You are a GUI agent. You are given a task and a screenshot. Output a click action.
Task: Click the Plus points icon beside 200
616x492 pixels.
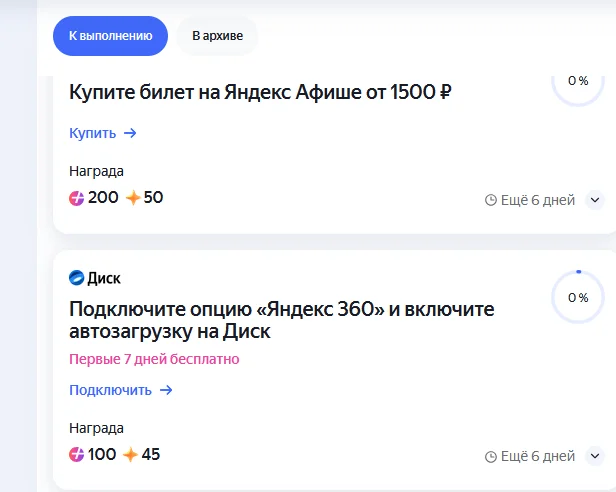[x=77, y=198]
